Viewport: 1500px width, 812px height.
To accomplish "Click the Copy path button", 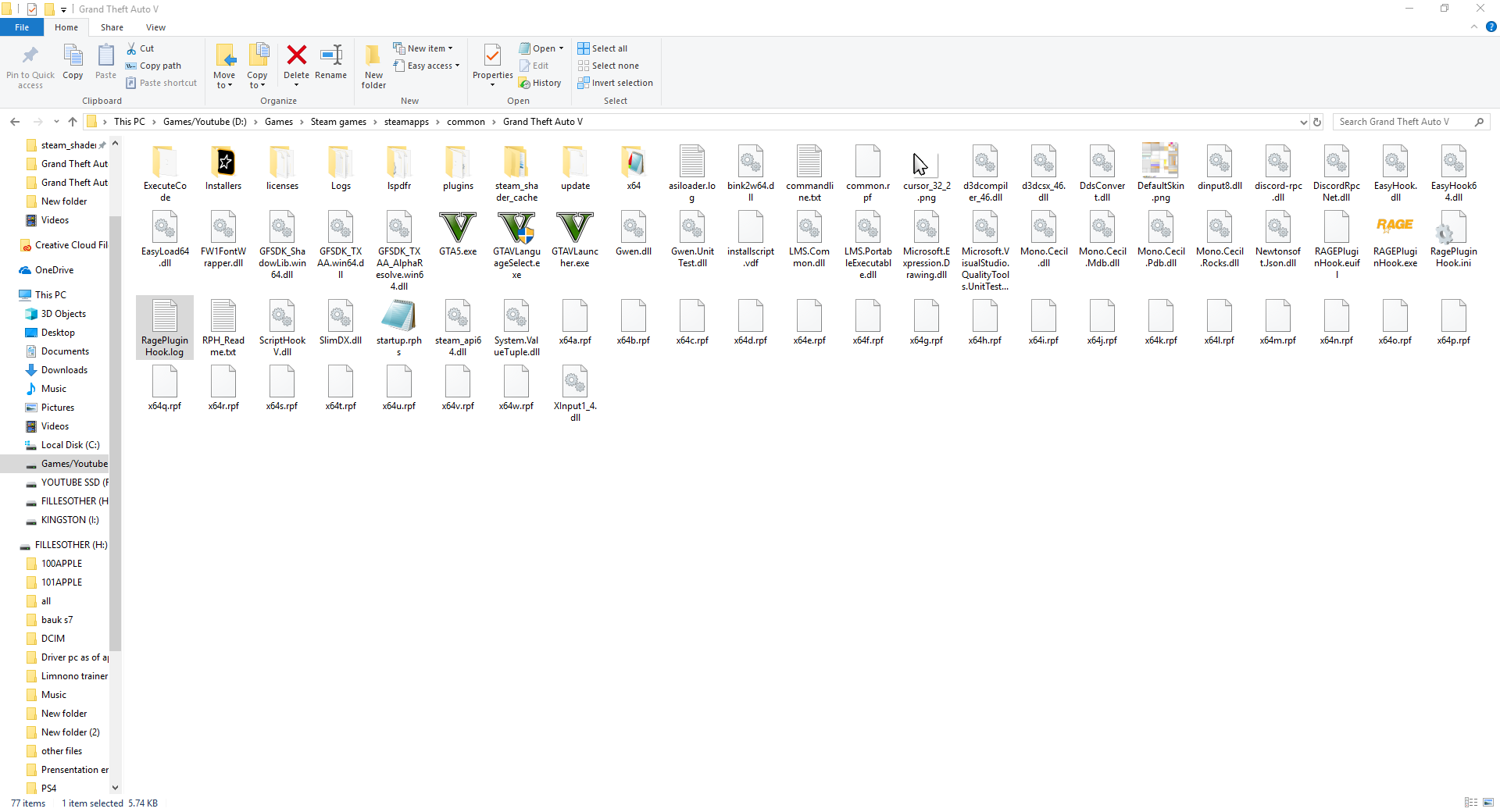I will 153,66.
